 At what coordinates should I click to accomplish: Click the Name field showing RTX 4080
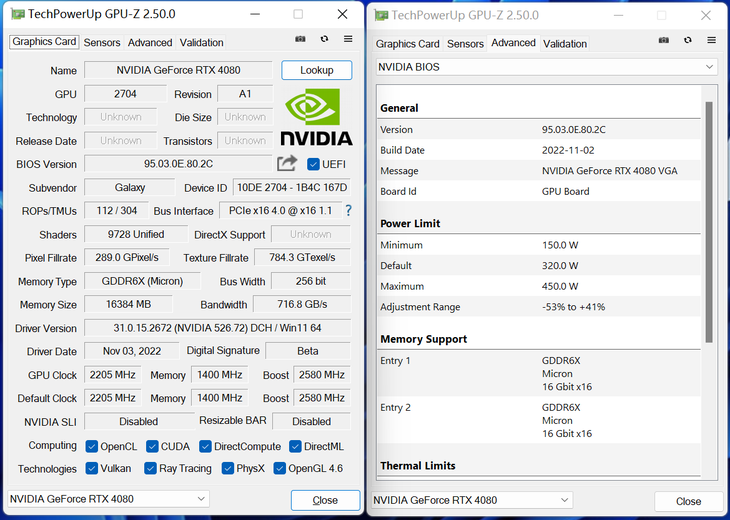[x=178, y=70]
